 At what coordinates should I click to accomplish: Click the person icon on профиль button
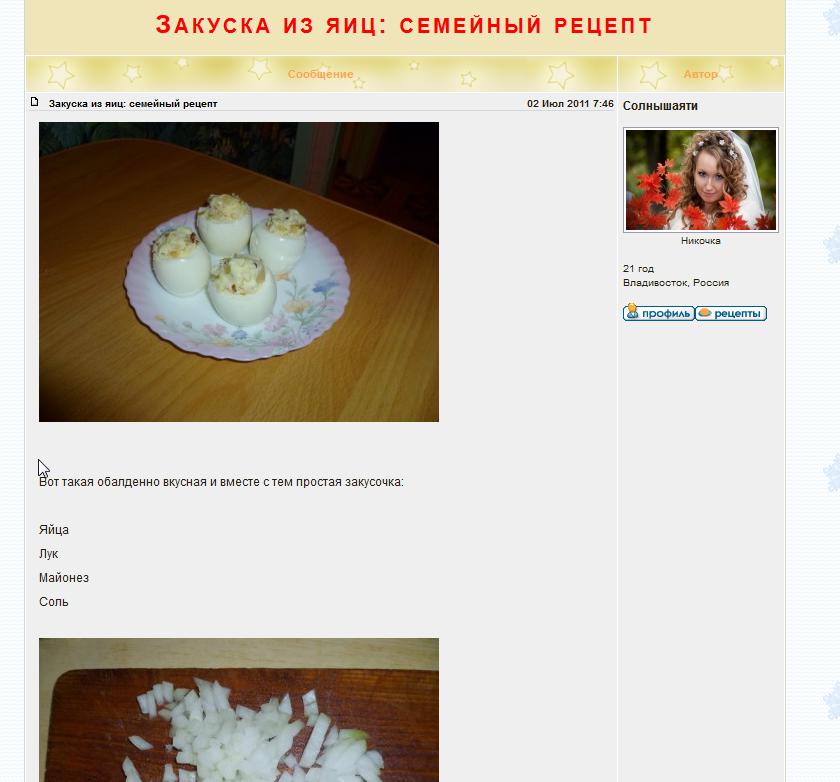[633, 312]
